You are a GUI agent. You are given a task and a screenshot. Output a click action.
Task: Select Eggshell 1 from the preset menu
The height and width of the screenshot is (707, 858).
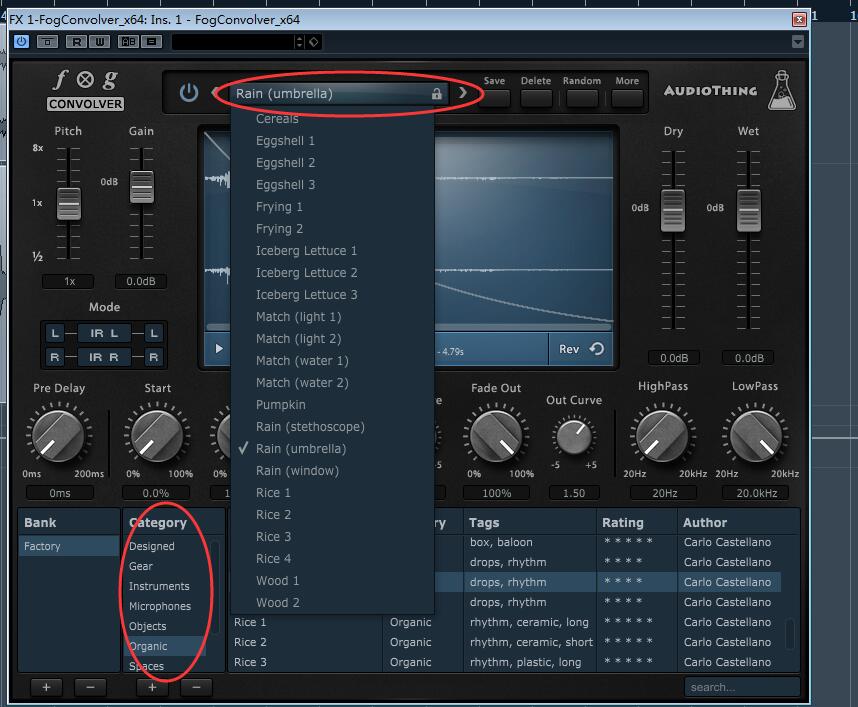pyautogui.click(x=332, y=141)
